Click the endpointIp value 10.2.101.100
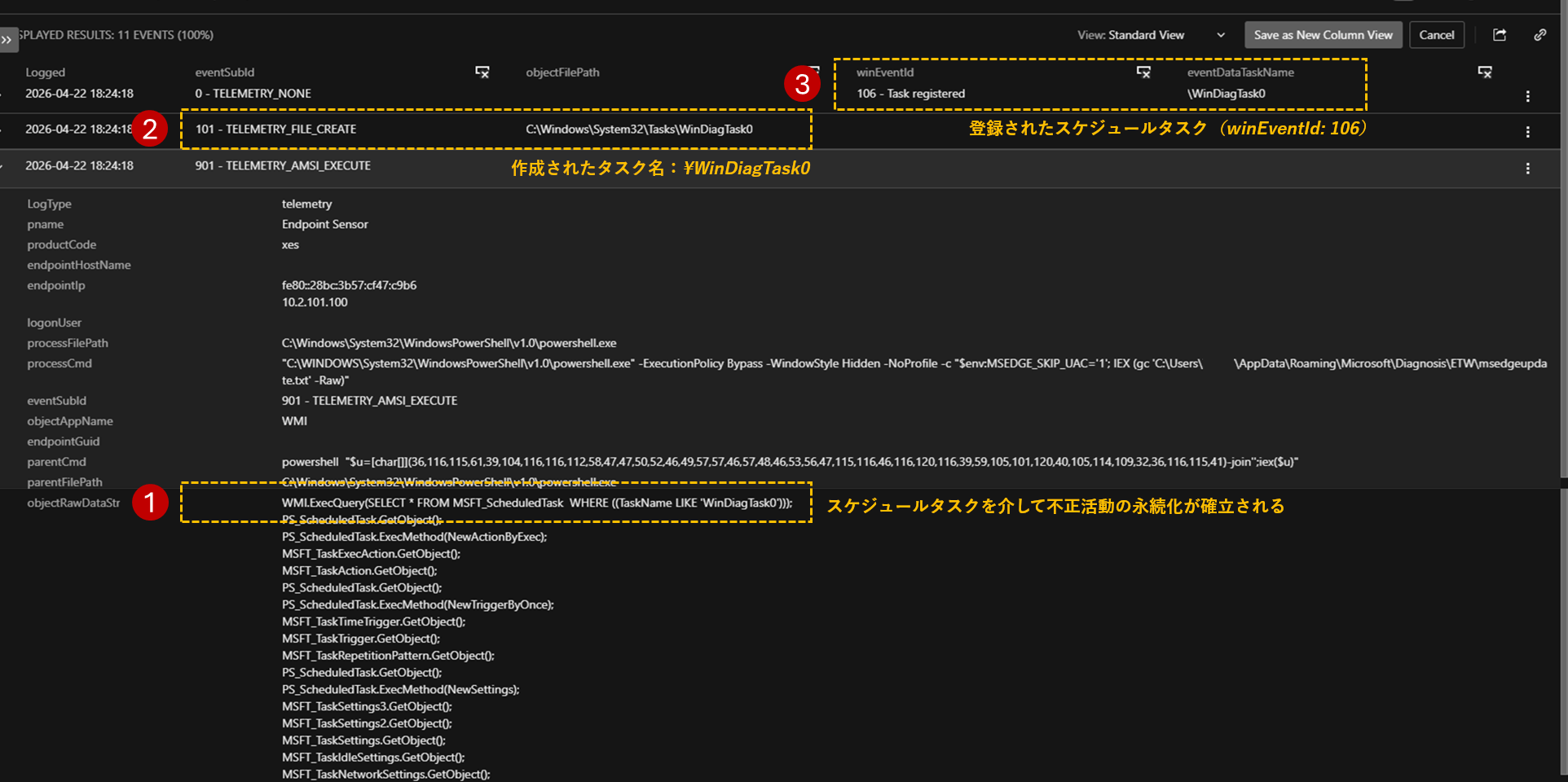This screenshot has width=1568, height=782. point(315,302)
